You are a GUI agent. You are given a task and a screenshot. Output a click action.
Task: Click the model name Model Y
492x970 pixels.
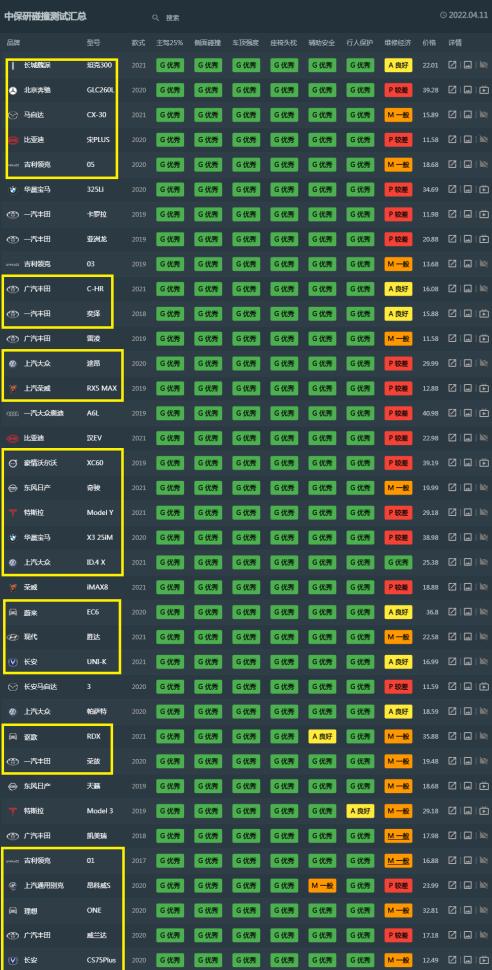[x=100, y=513]
